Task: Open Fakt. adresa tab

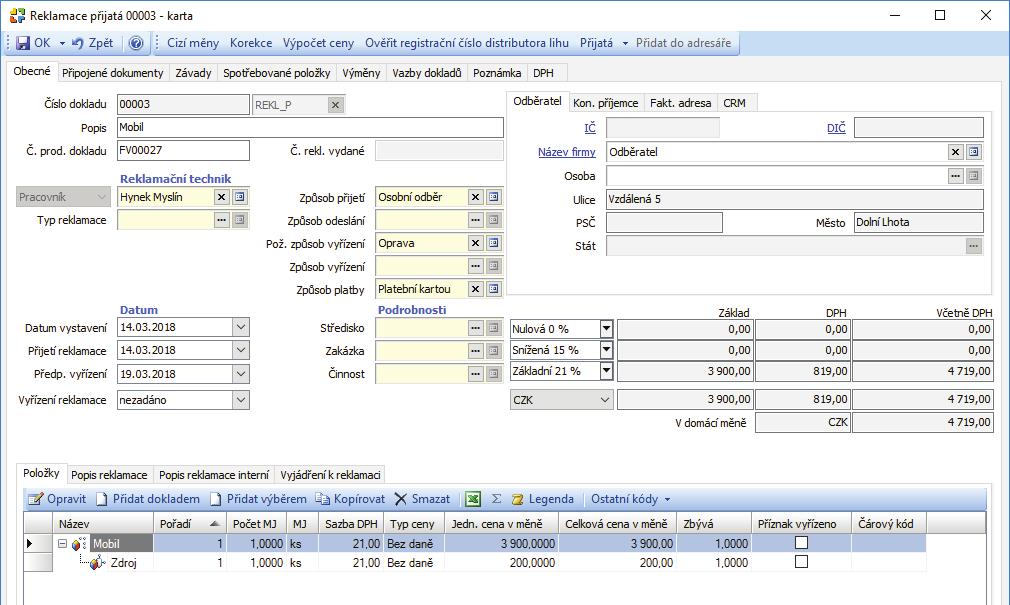Action: [x=681, y=103]
